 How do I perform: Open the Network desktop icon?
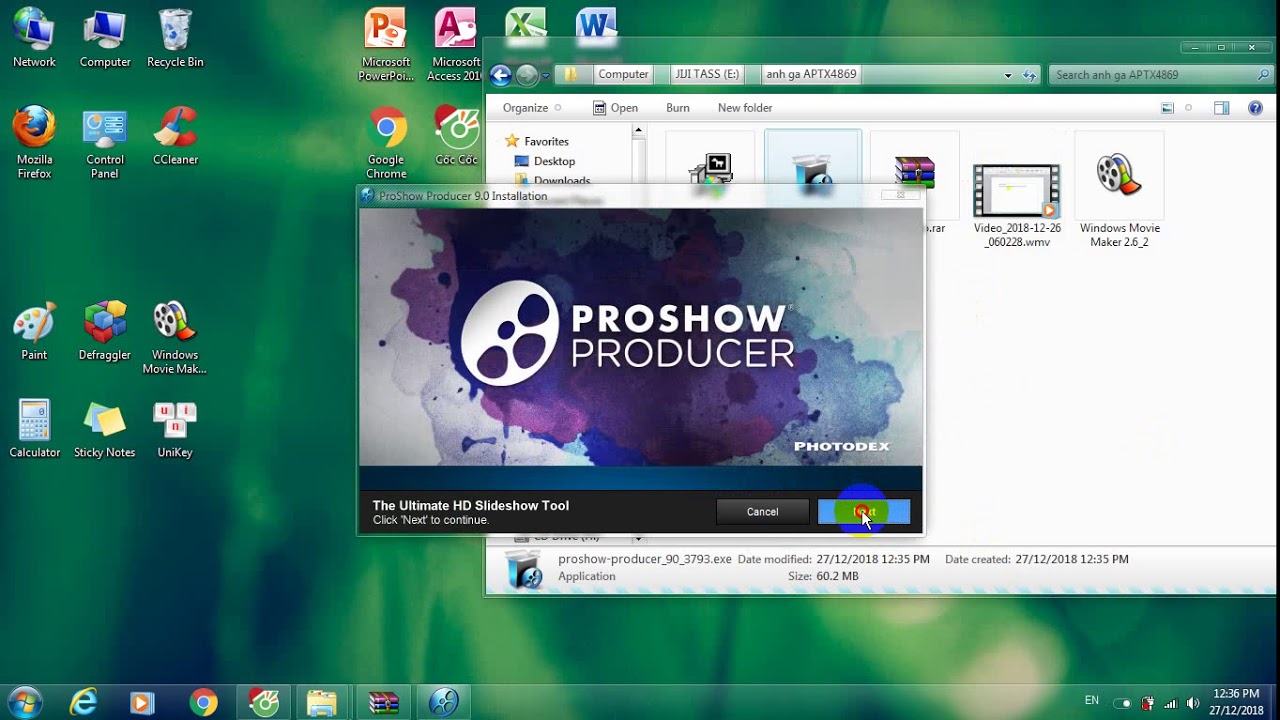[34, 38]
